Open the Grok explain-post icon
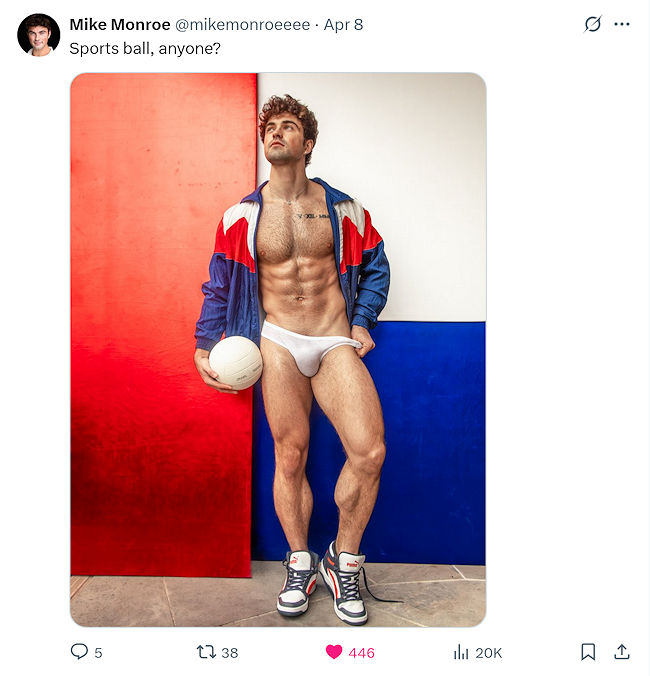The image size is (650, 676). 593,24
